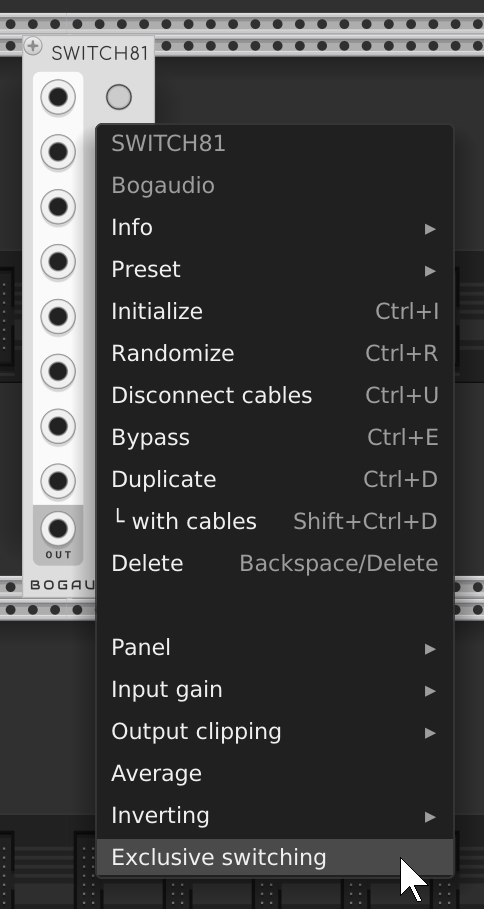Open the Inverting submenu
Viewport: 484px width, 909px height.
(275, 816)
